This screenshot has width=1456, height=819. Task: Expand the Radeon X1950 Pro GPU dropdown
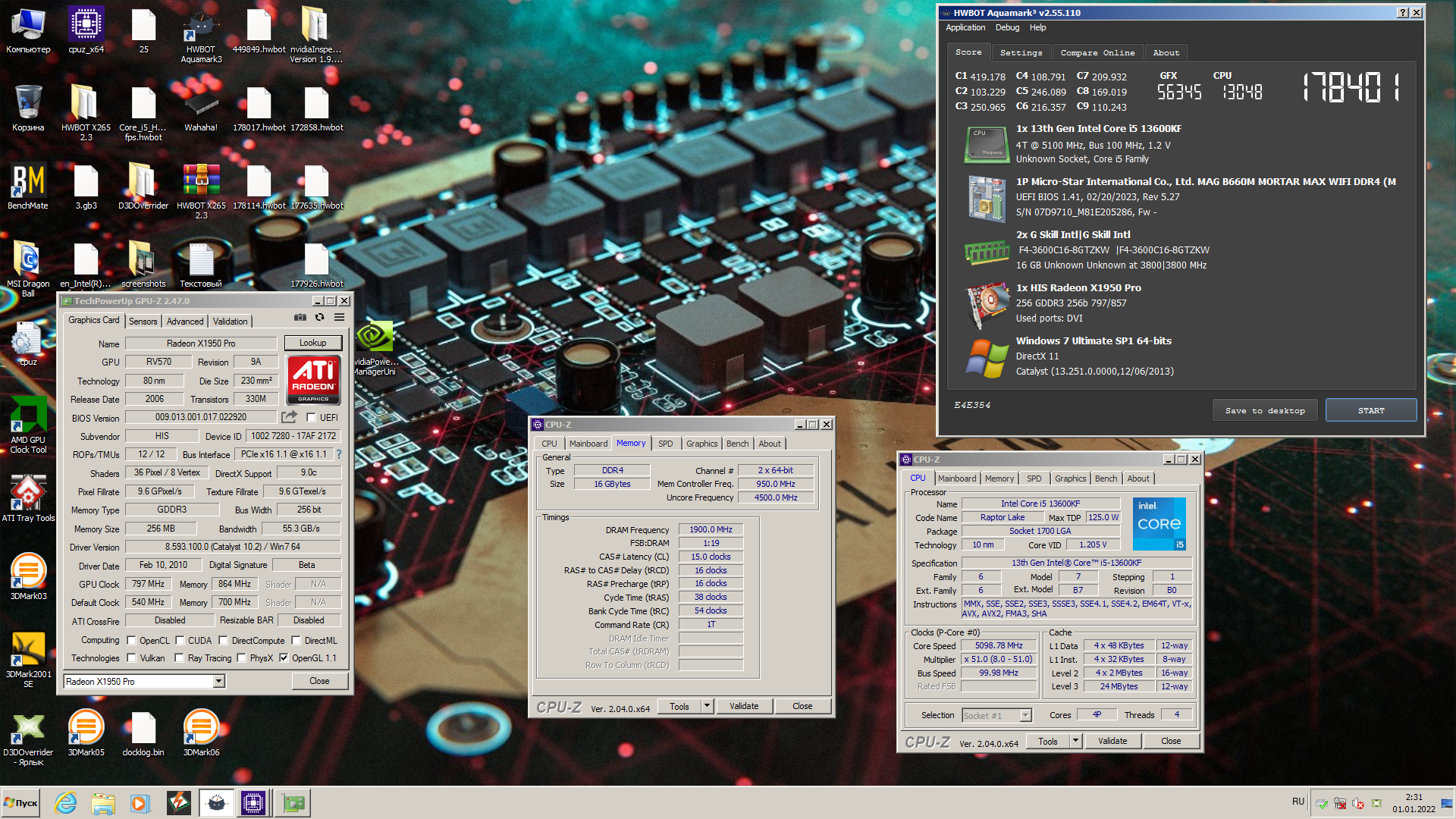(x=219, y=681)
